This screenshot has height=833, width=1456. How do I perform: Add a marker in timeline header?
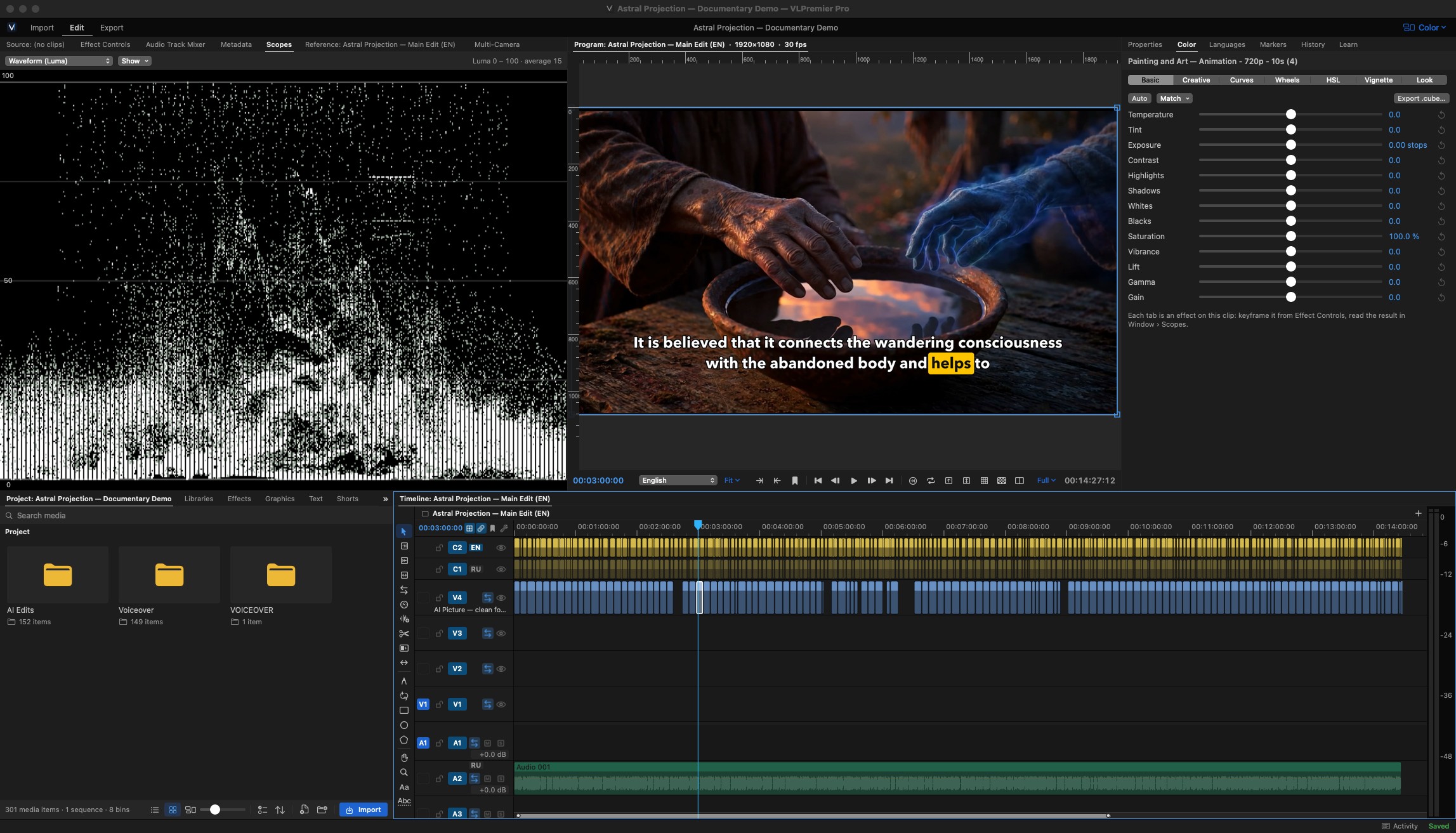point(492,528)
